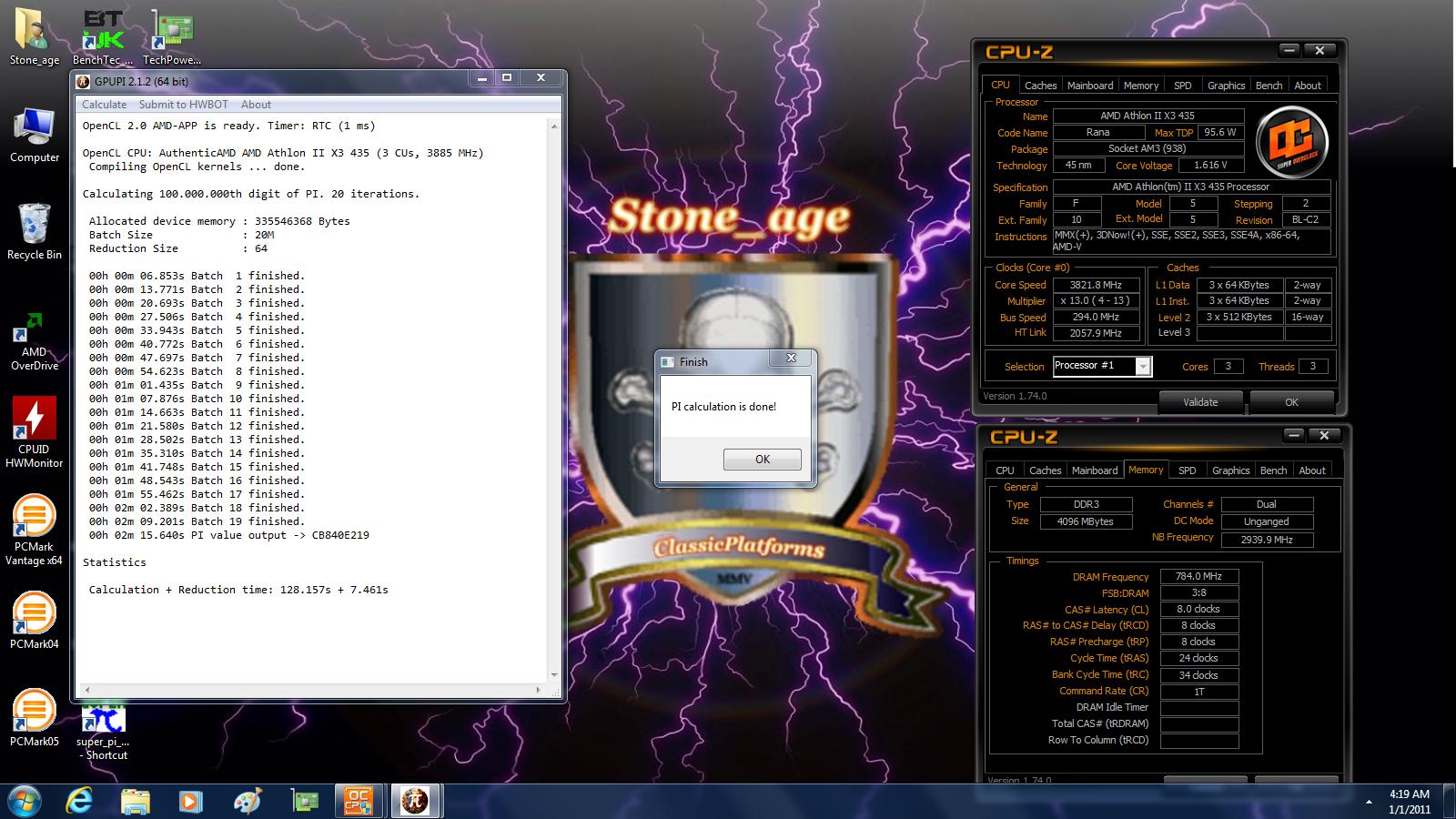
Task: Open the Recycle Bin icon
Action: (34, 231)
